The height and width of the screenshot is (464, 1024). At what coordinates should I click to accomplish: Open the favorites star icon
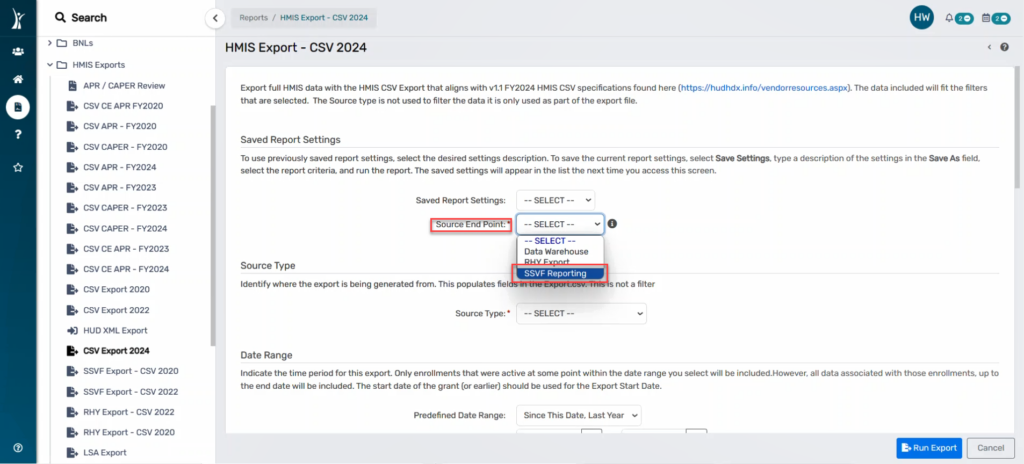pyautogui.click(x=18, y=167)
